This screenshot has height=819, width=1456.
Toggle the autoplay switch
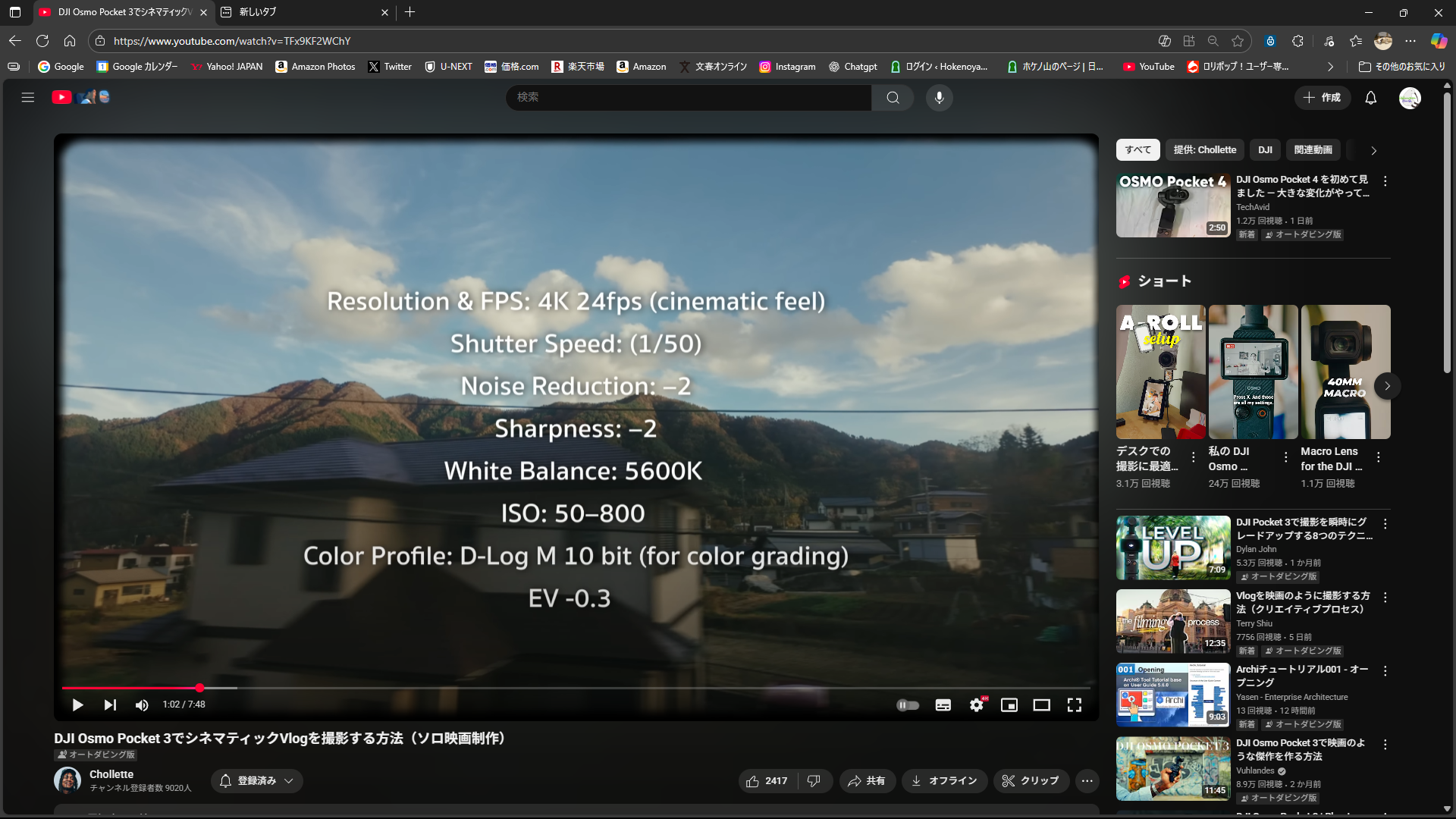908,705
